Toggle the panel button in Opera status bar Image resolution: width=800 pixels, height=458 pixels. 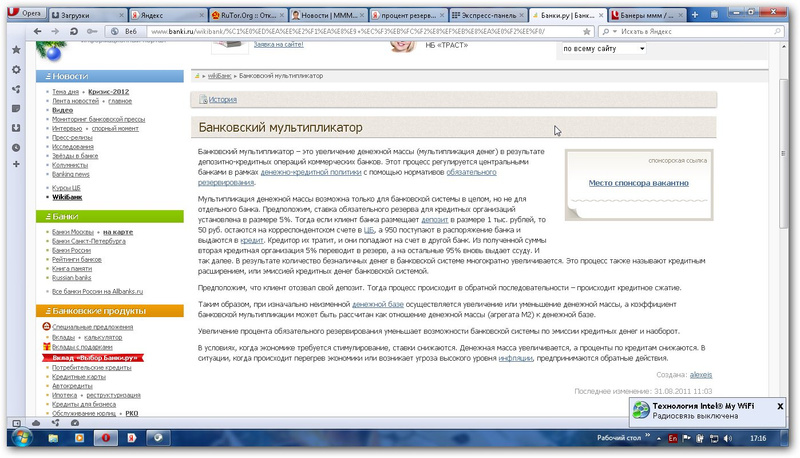click(x=16, y=423)
